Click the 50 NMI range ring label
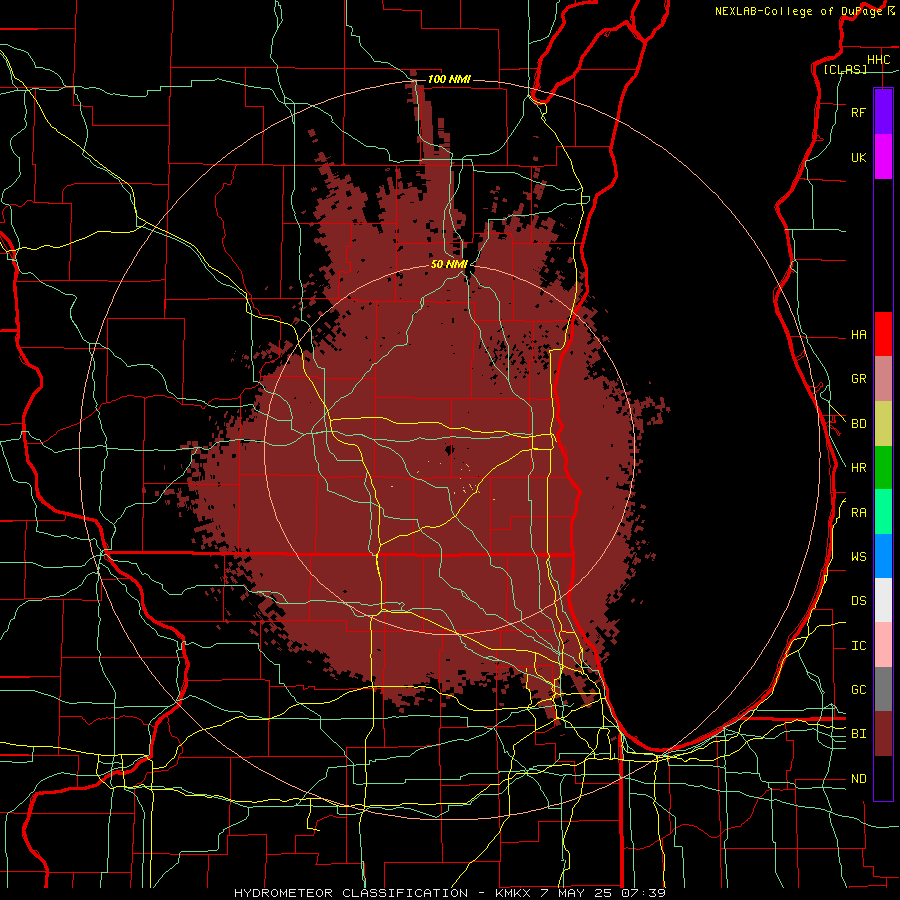 pyautogui.click(x=449, y=264)
